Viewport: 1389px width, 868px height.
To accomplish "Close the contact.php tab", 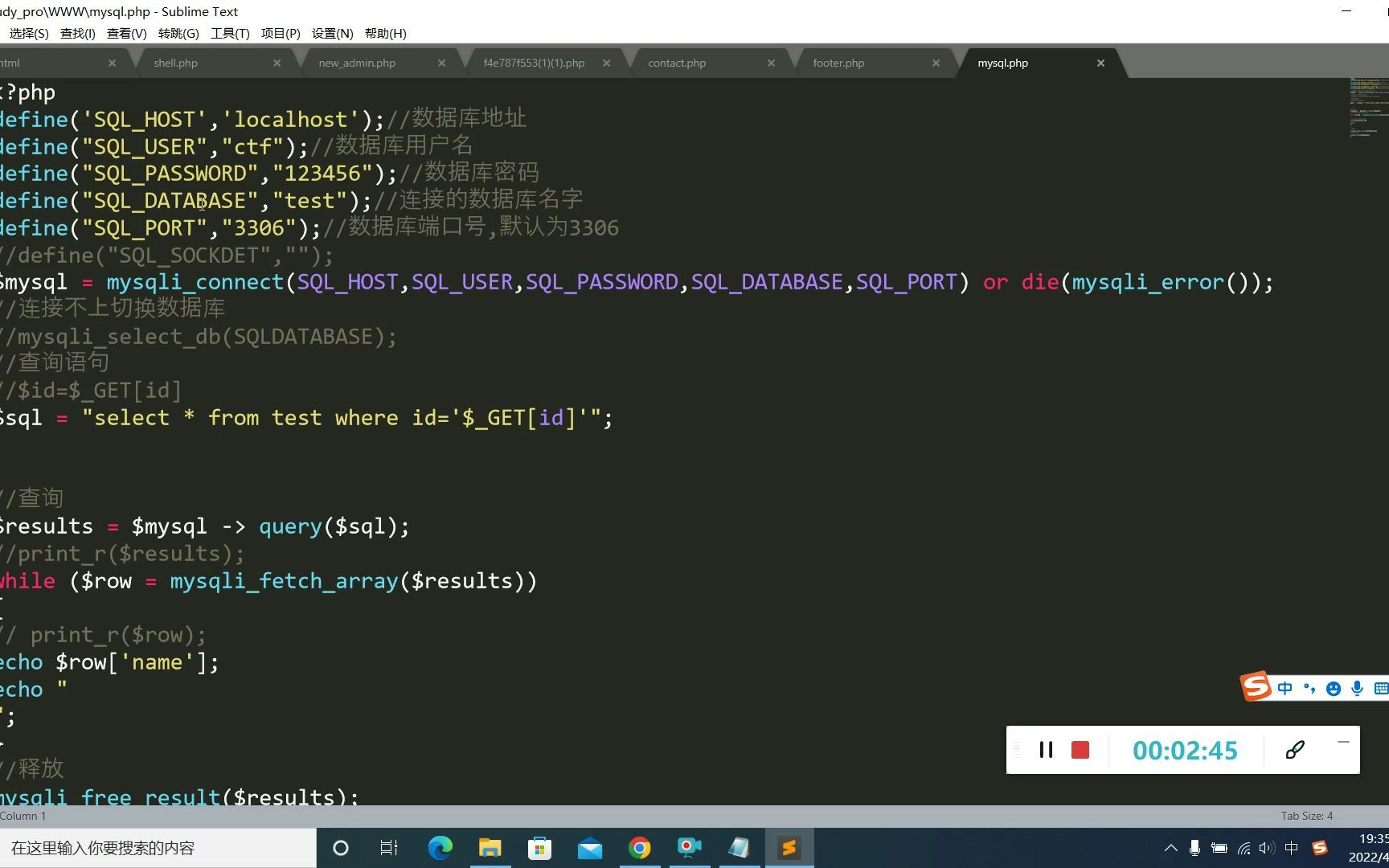I will click(771, 63).
